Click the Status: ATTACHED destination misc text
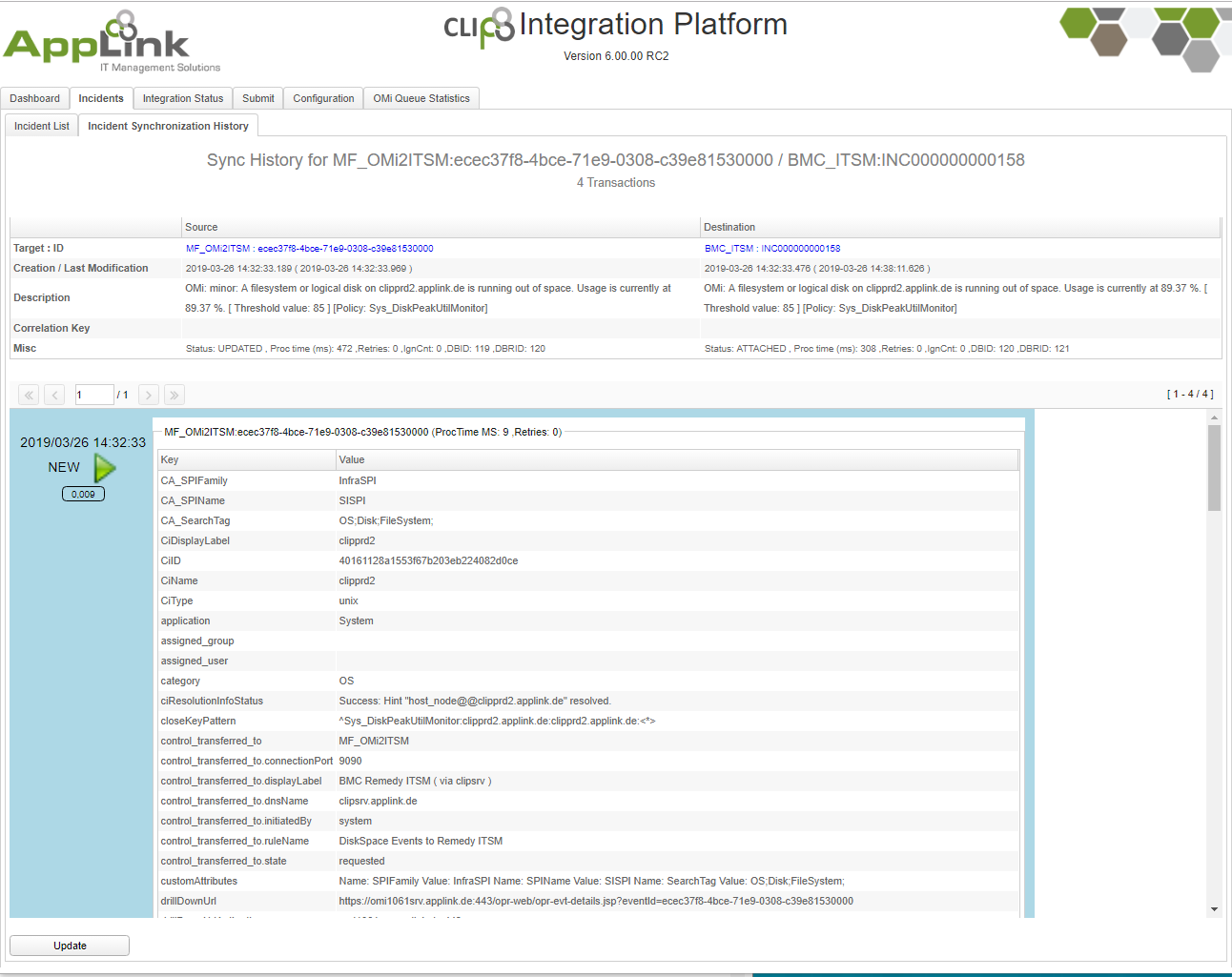 [887, 349]
